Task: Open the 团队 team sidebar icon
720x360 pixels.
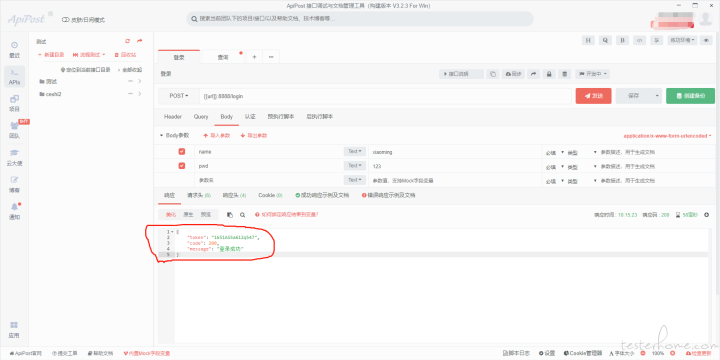Action: tap(14, 130)
